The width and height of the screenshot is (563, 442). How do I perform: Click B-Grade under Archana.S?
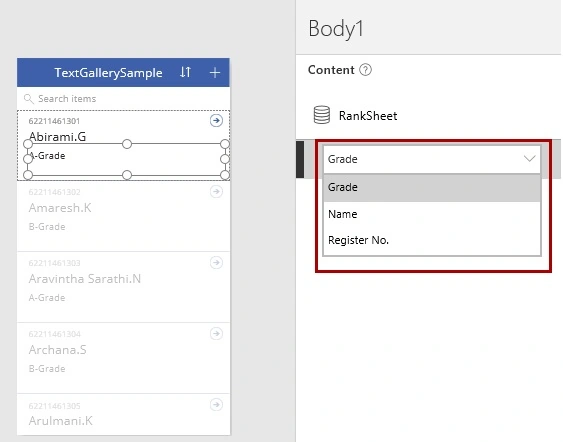point(47,369)
